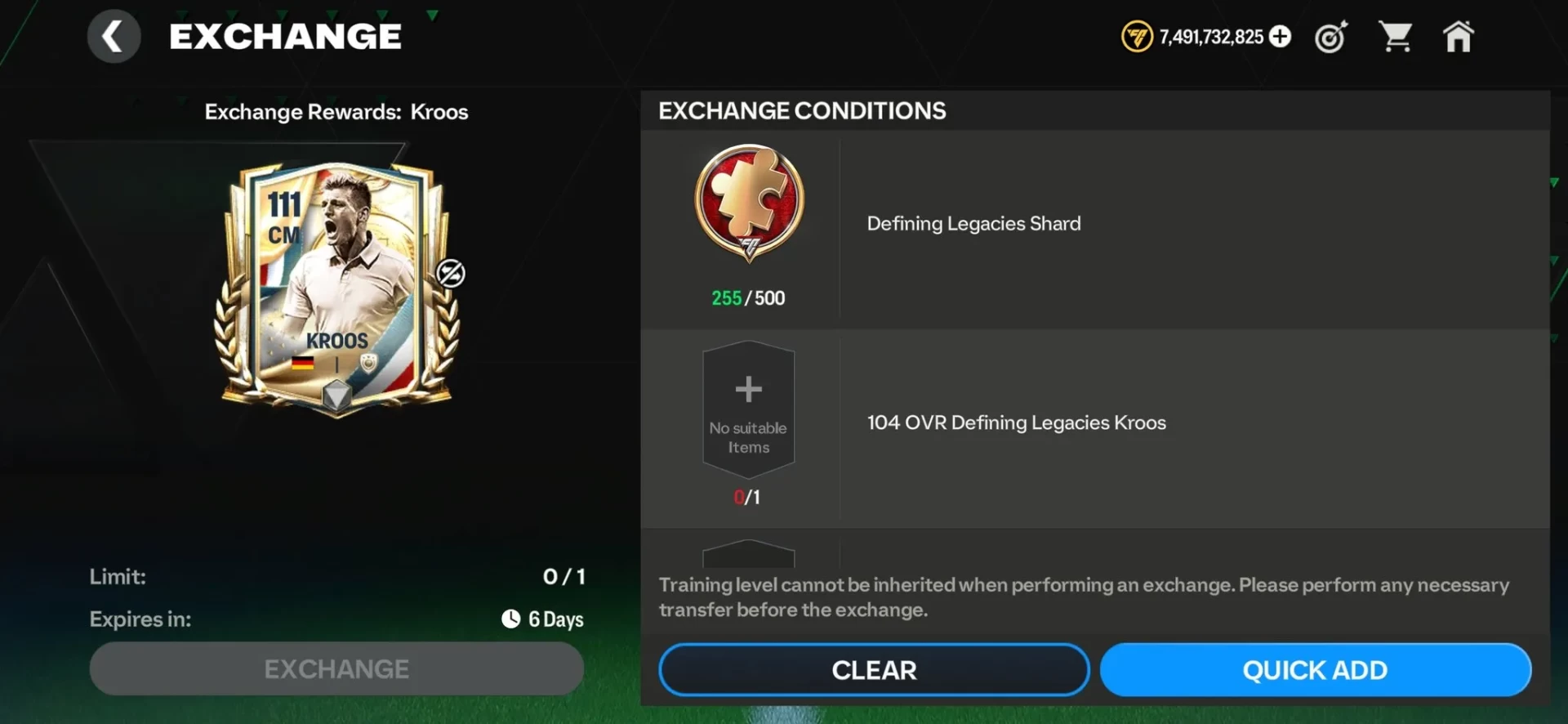Open the target objectives icon
This screenshot has height=724, width=1568.
(x=1331, y=37)
